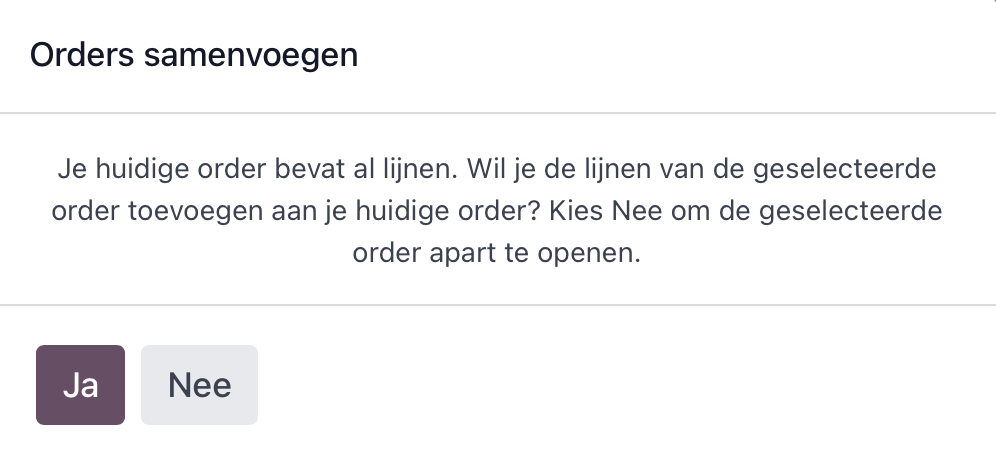Reject 'Orders samenvoegen' with Nee
This screenshot has height=460, width=996.
(x=199, y=385)
